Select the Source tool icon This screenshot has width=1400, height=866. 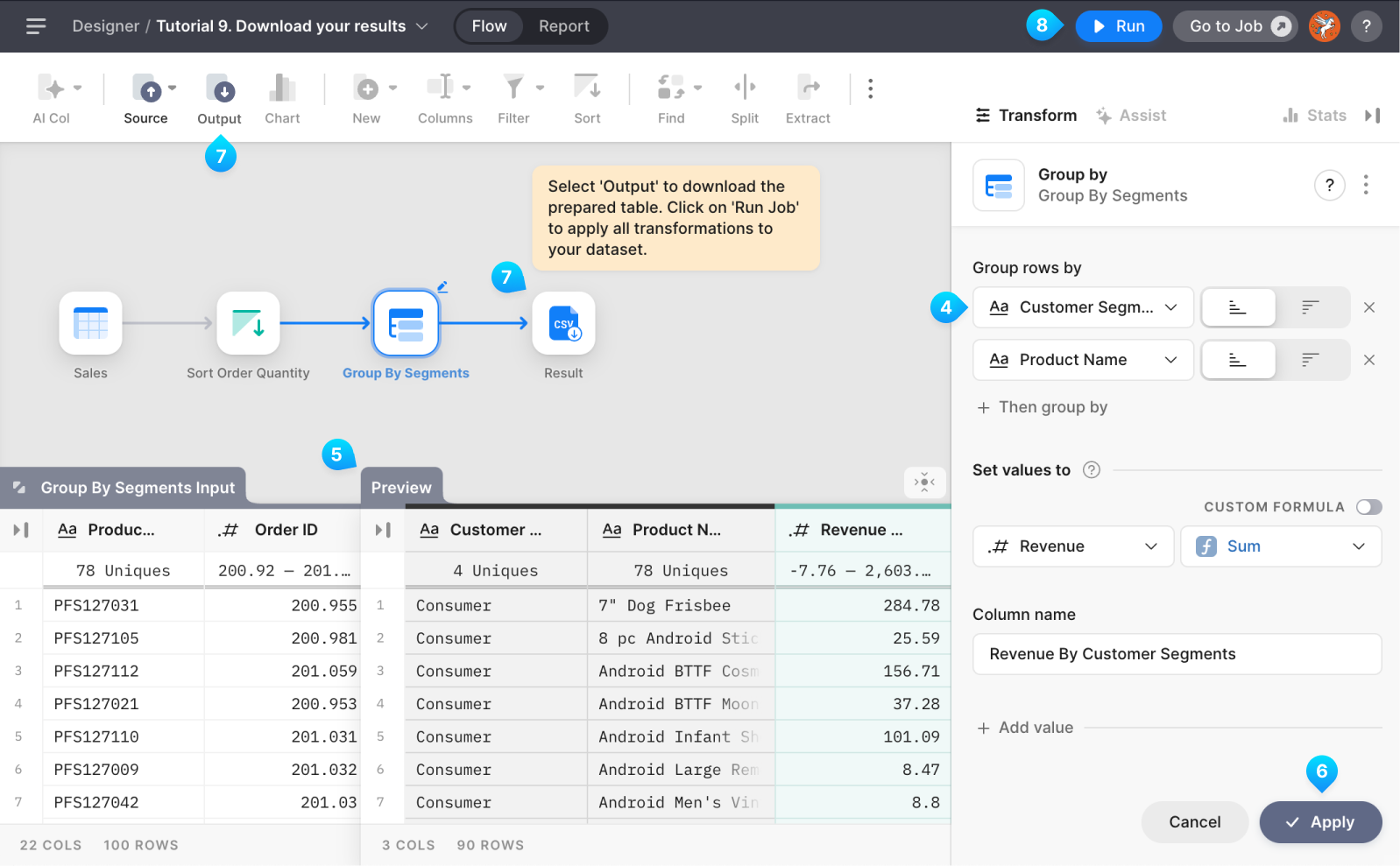[x=146, y=89]
